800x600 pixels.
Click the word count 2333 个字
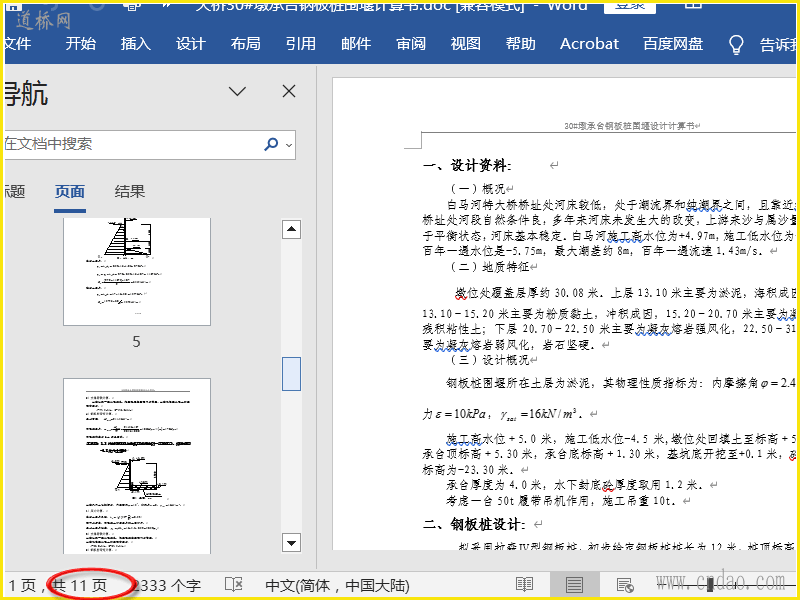(x=167, y=584)
